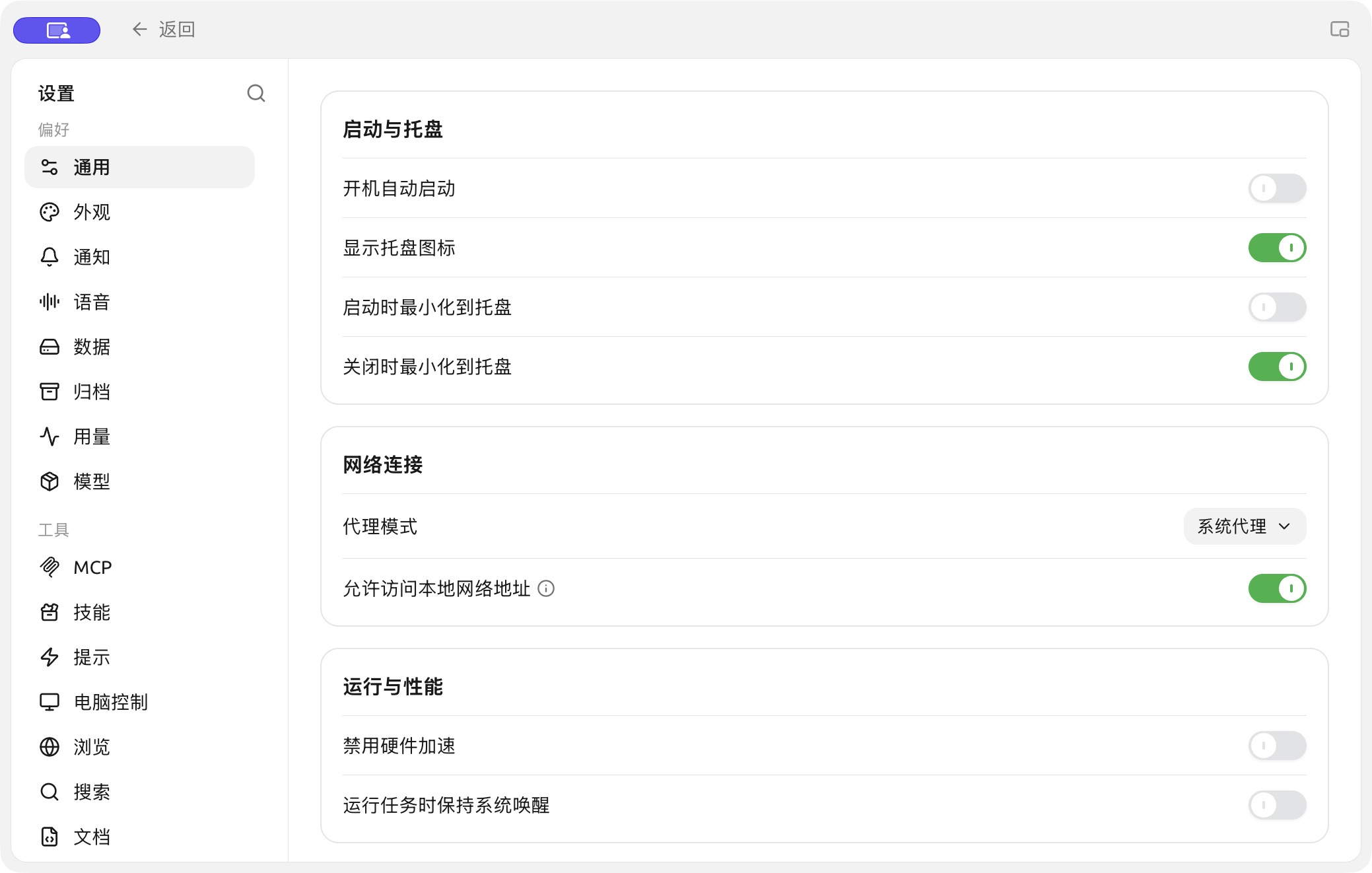
Task: Enable the 开机自动启动 toggle
Action: 1277,188
